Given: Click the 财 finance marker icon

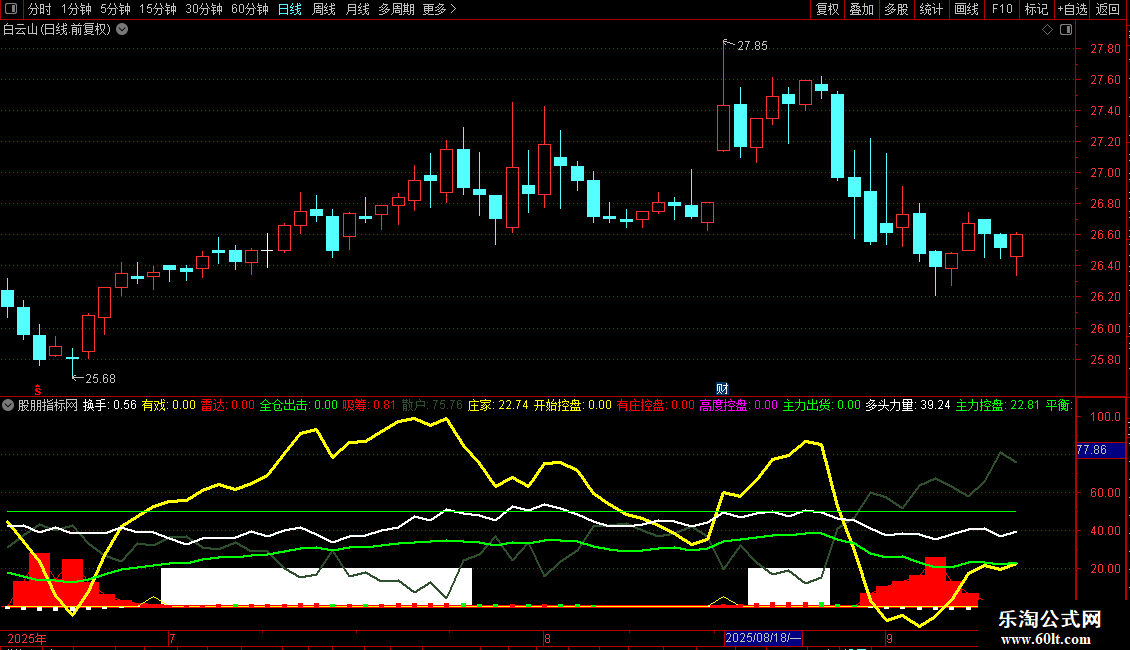Looking at the screenshot, I should point(721,388).
